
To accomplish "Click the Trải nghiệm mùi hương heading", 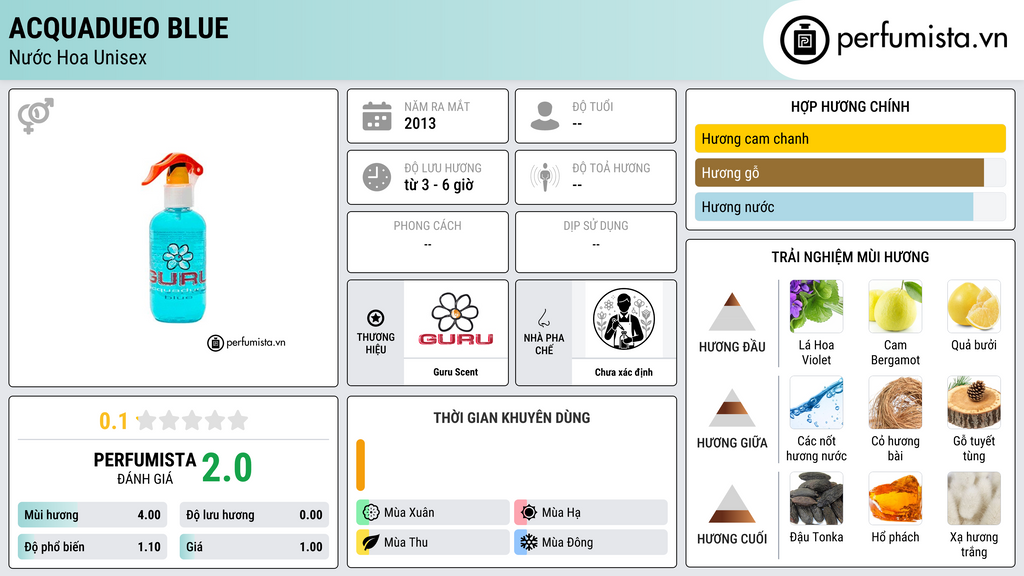I will tap(850, 257).
